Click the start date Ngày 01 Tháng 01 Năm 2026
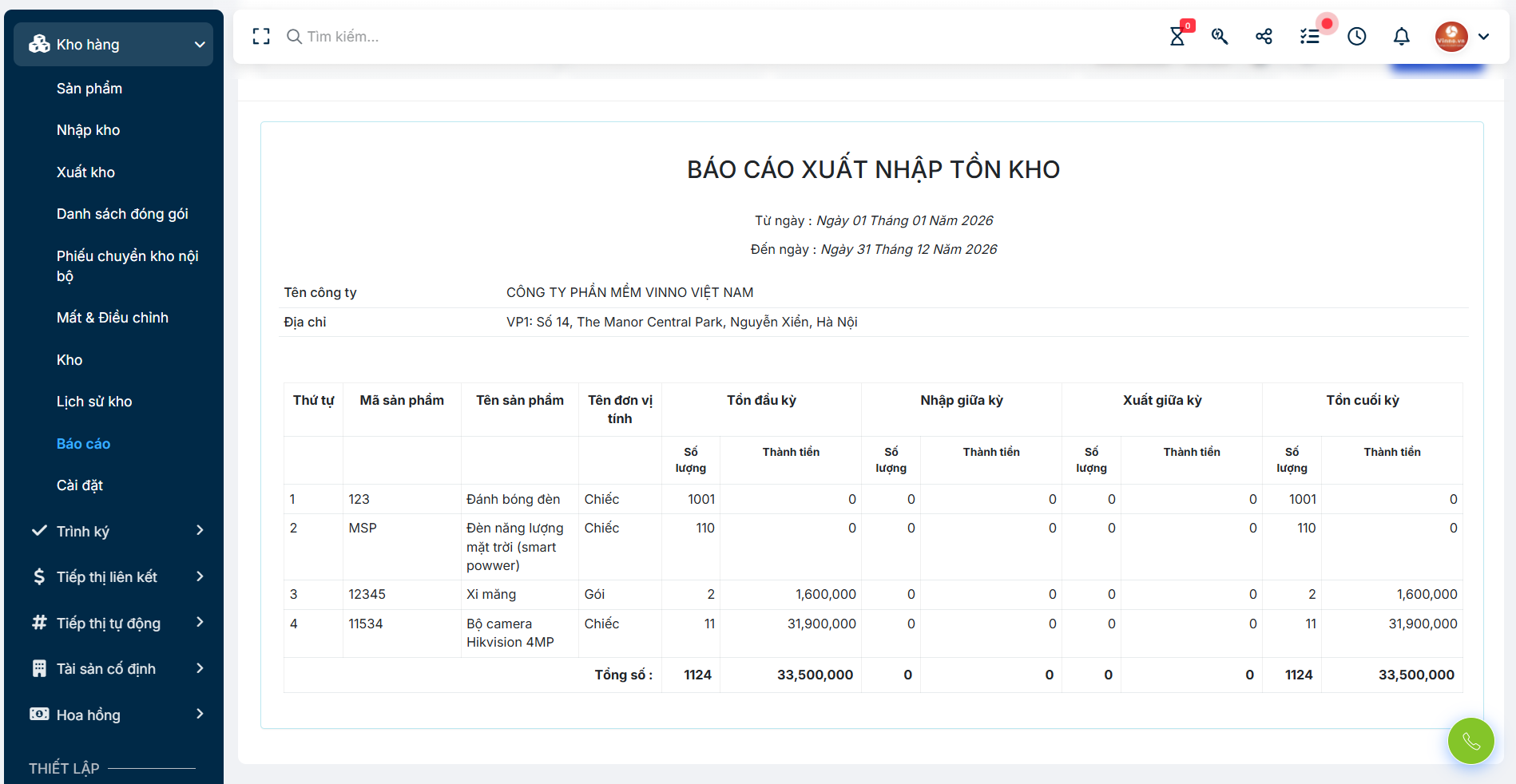 [905, 220]
